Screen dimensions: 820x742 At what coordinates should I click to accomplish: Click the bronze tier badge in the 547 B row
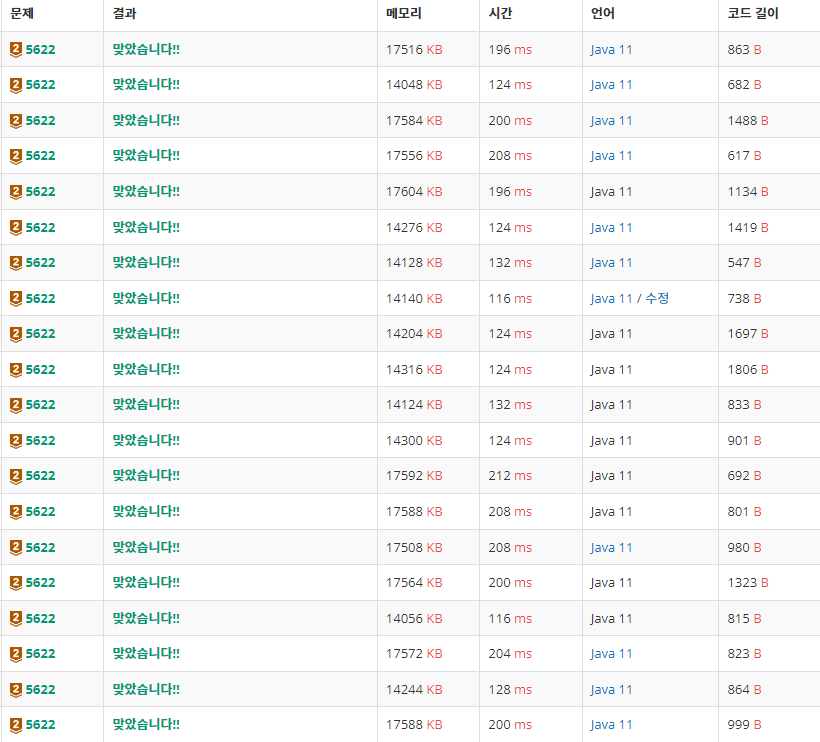coord(16,263)
